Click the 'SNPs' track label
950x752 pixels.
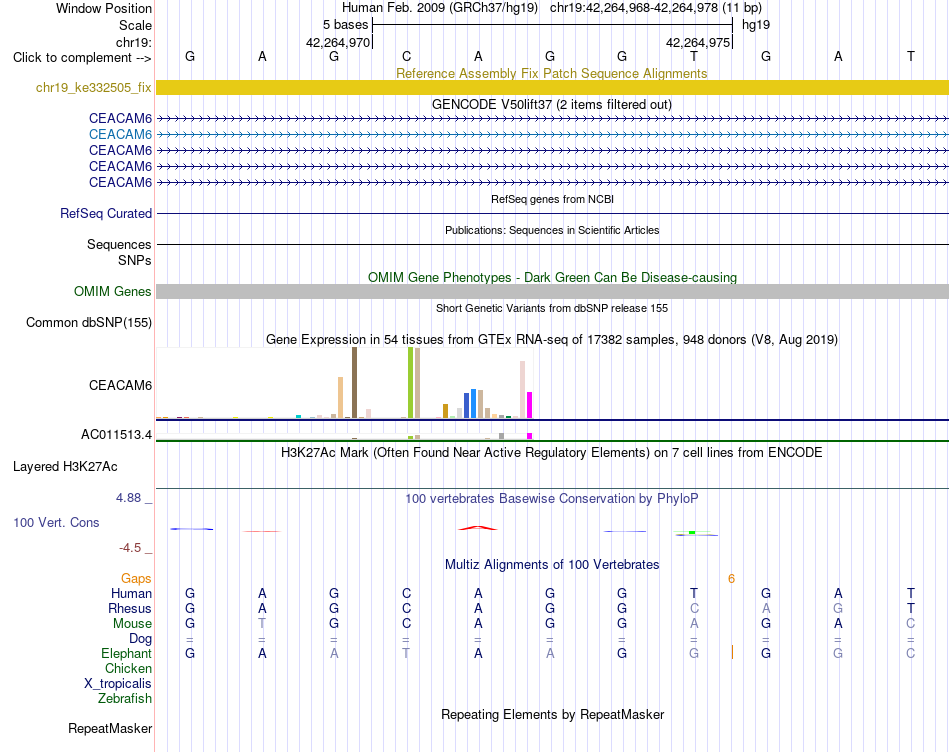(x=135, y=260)
